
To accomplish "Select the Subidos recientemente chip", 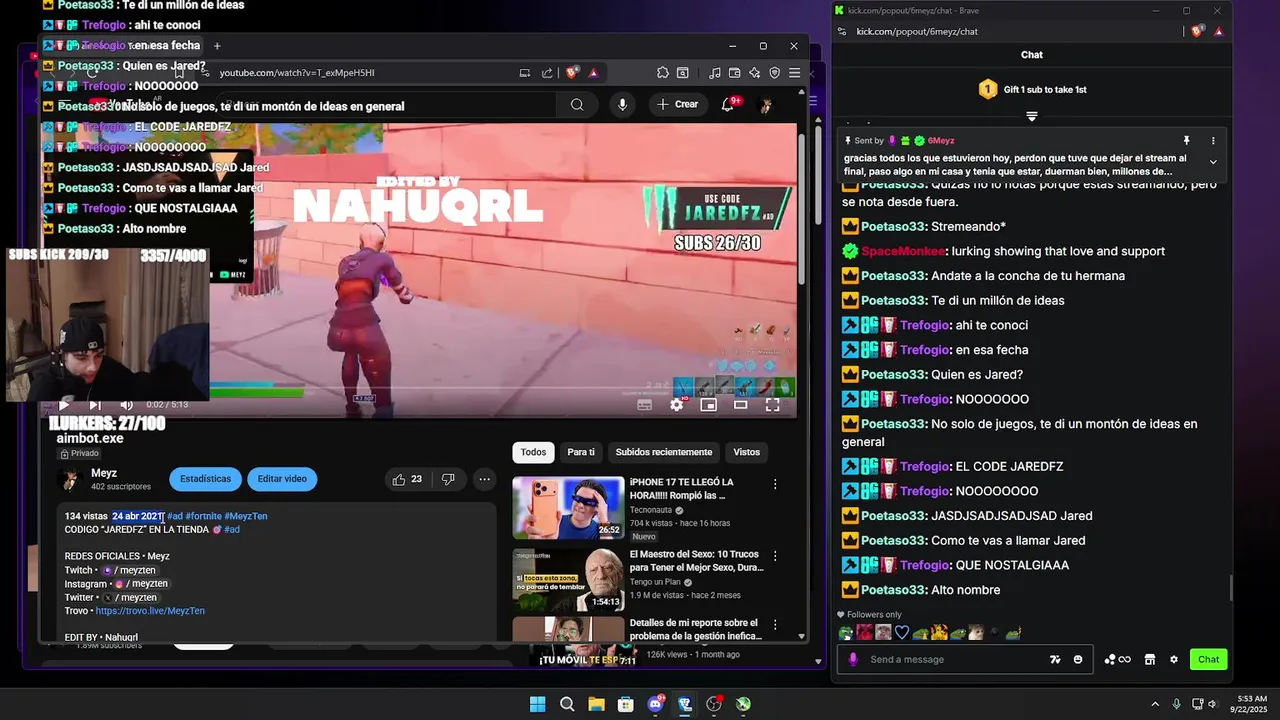I will (664, 452).
